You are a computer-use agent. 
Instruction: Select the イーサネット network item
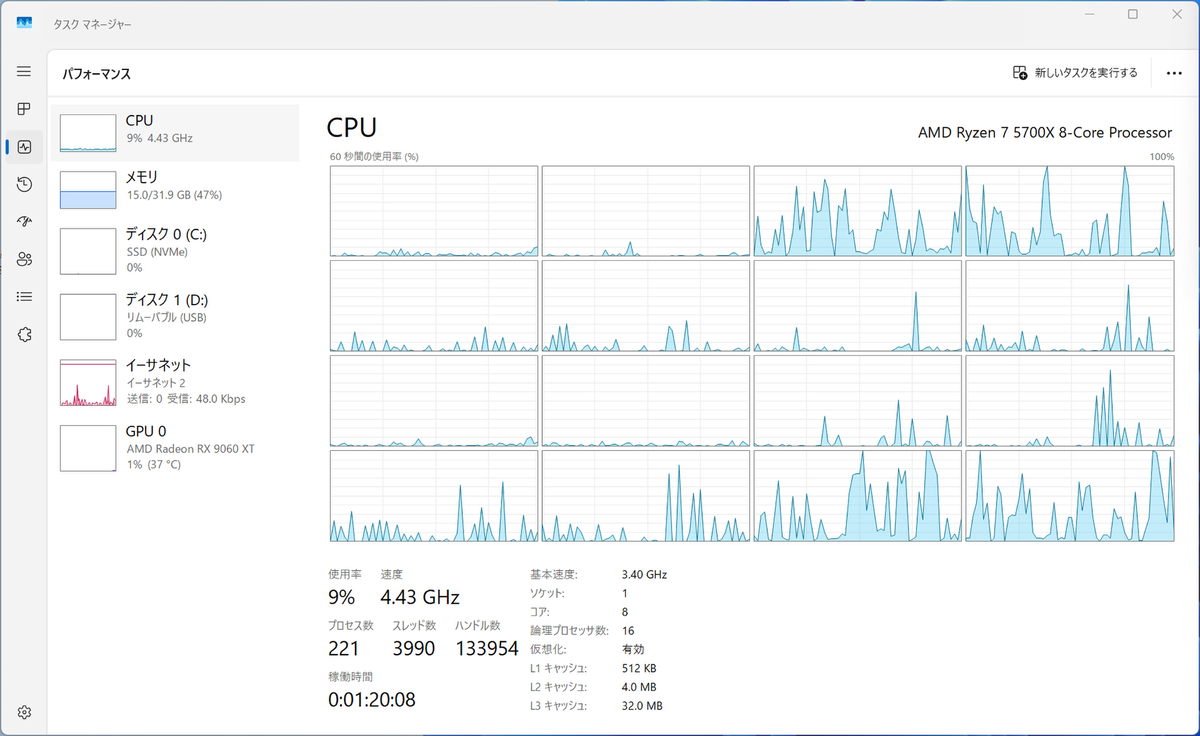pos(175,381)
